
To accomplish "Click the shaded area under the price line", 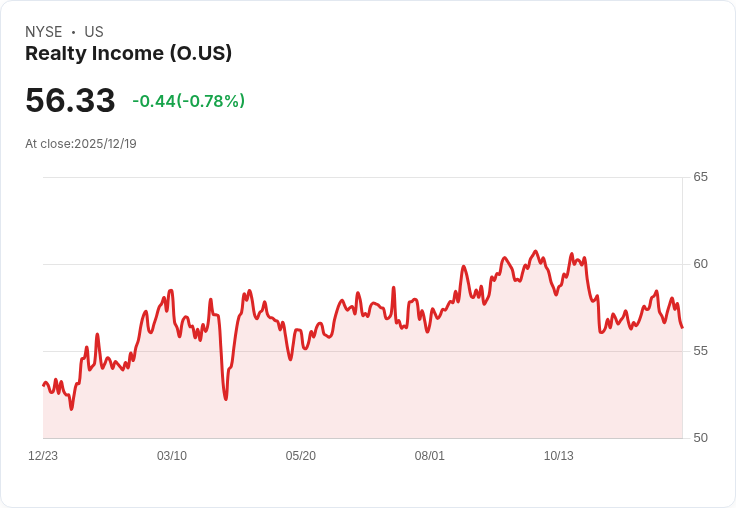I will (x=362, y=385).
